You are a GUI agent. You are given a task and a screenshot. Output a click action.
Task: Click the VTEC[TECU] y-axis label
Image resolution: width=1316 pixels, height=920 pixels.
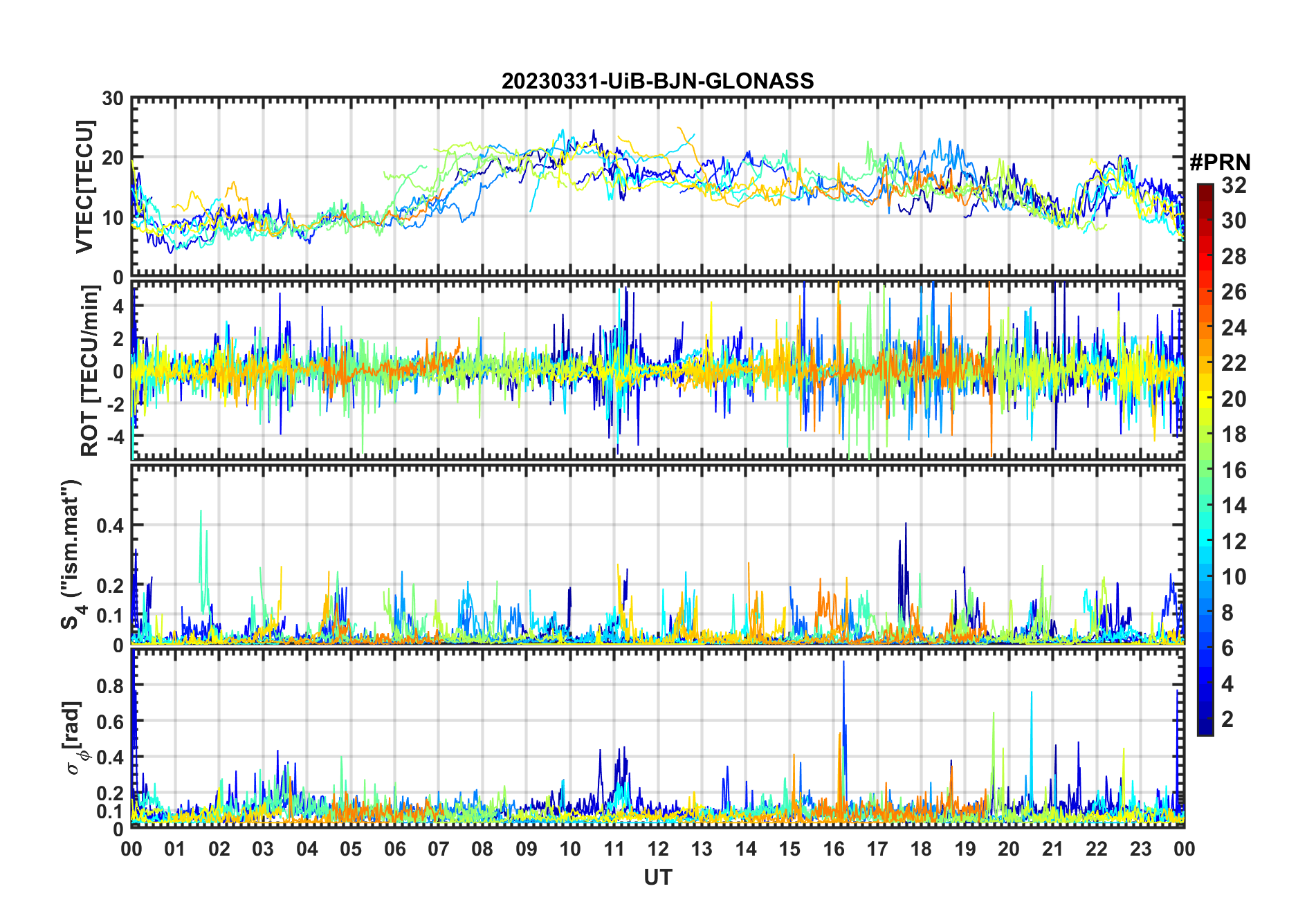(84, 187)
